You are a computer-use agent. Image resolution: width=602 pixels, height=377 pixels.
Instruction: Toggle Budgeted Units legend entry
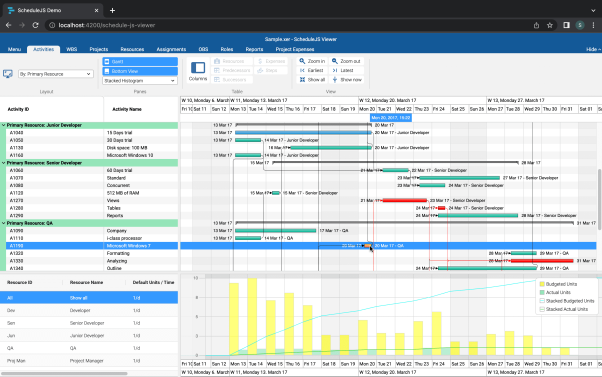558,284
